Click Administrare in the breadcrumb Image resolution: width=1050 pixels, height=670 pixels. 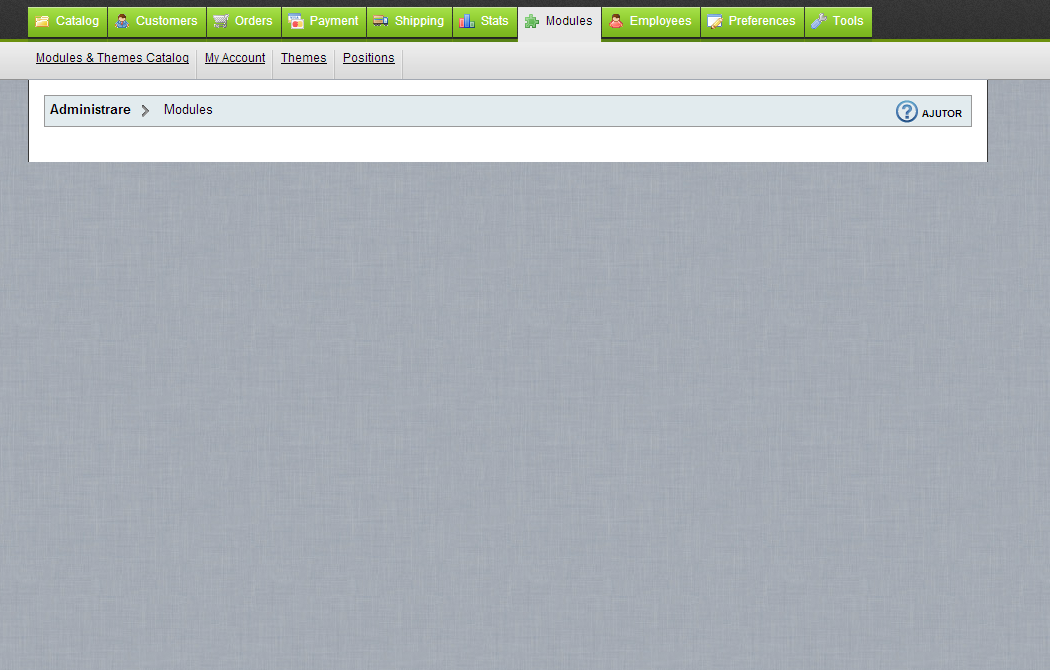[90, 110]
